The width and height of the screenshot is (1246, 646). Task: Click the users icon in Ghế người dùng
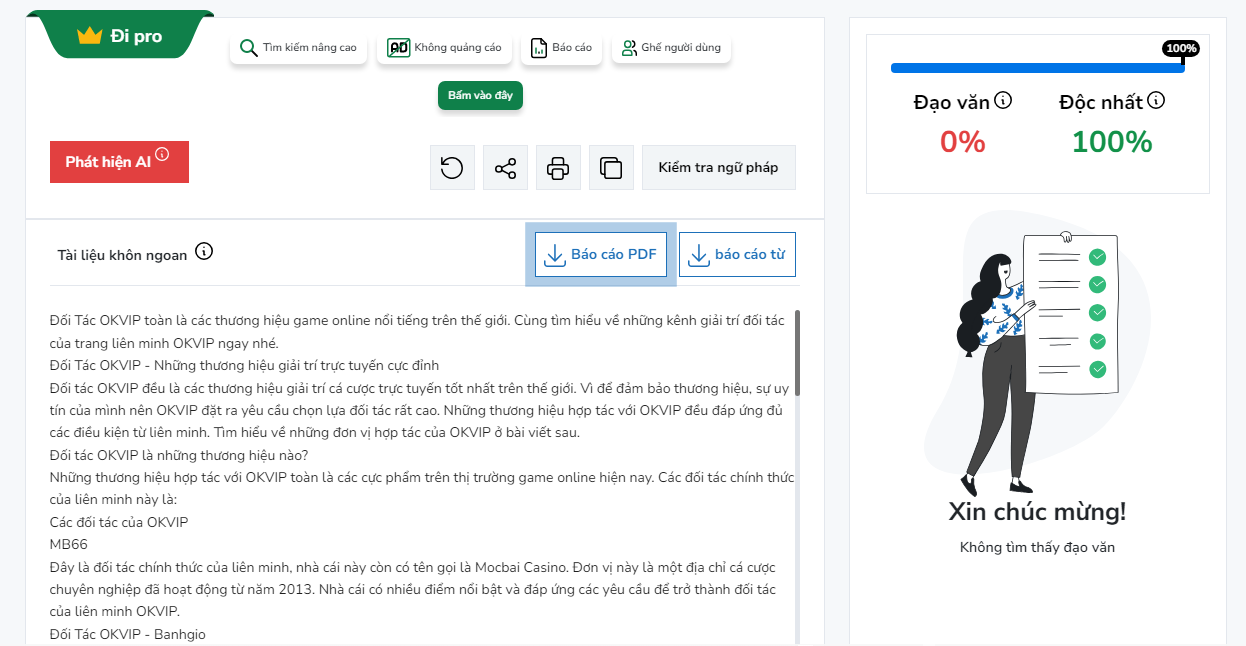coord(629,48)
